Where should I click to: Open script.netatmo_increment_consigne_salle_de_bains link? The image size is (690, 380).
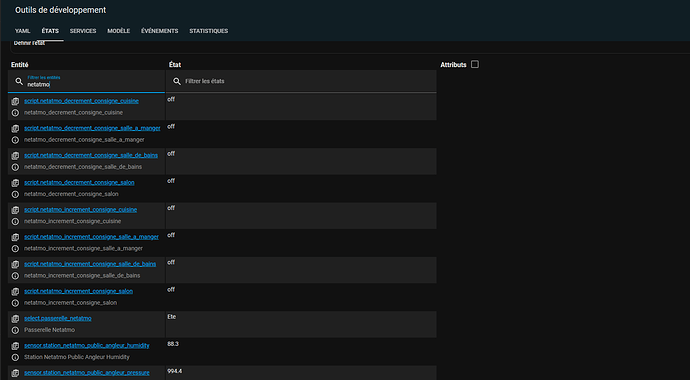[90, 264]
